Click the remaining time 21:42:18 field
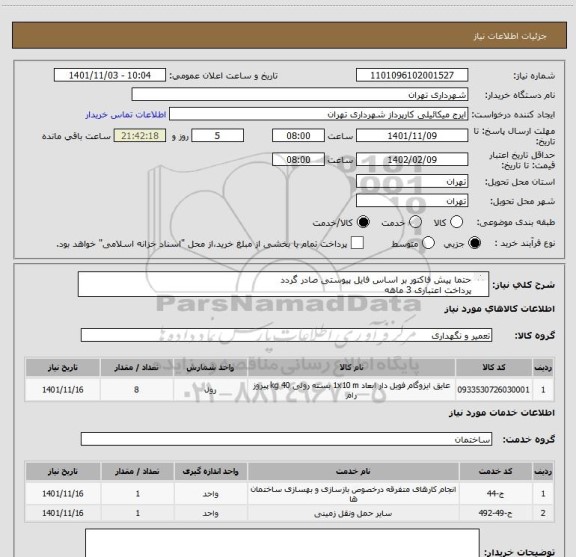The width and height of the screenshot is (576, 557). coord(140,136)
